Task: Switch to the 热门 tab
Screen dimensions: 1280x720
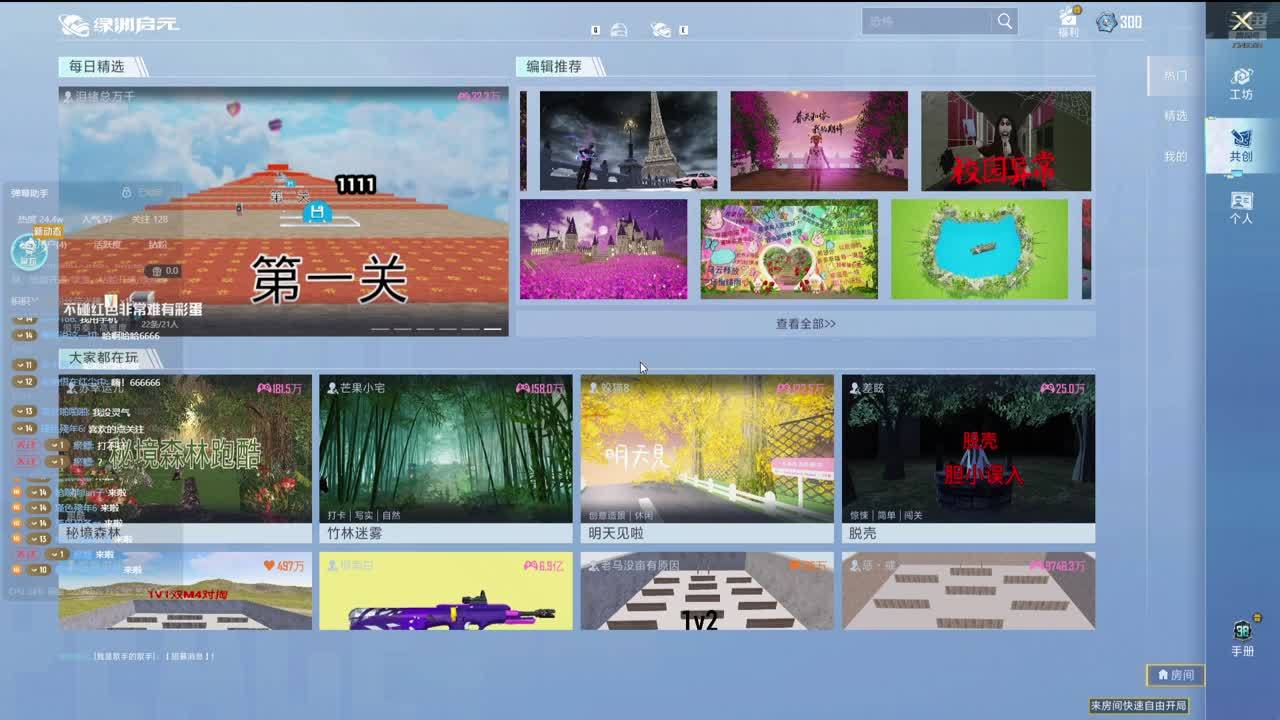Action: [1175, 76]
